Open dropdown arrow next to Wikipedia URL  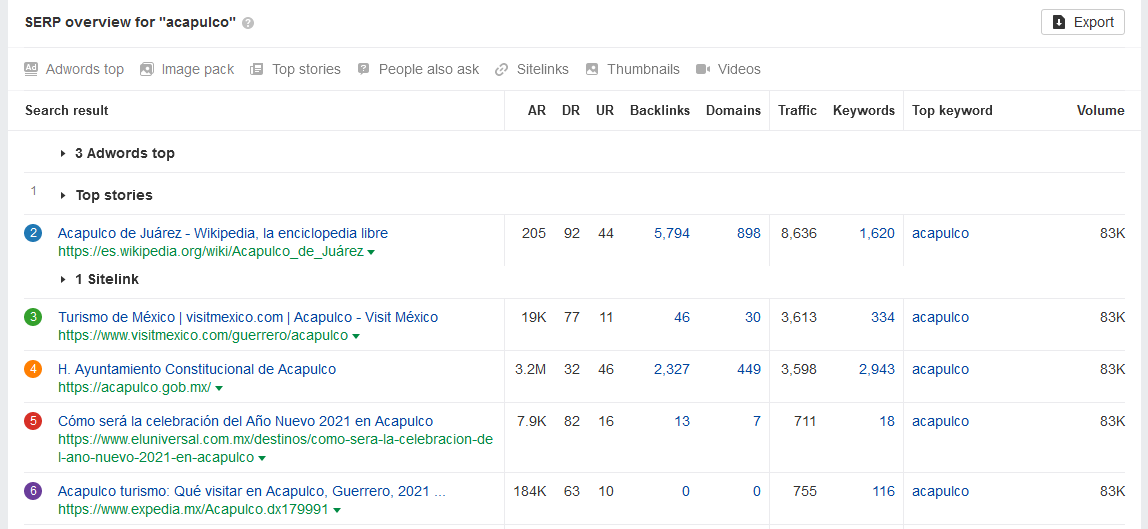point(371,252)
